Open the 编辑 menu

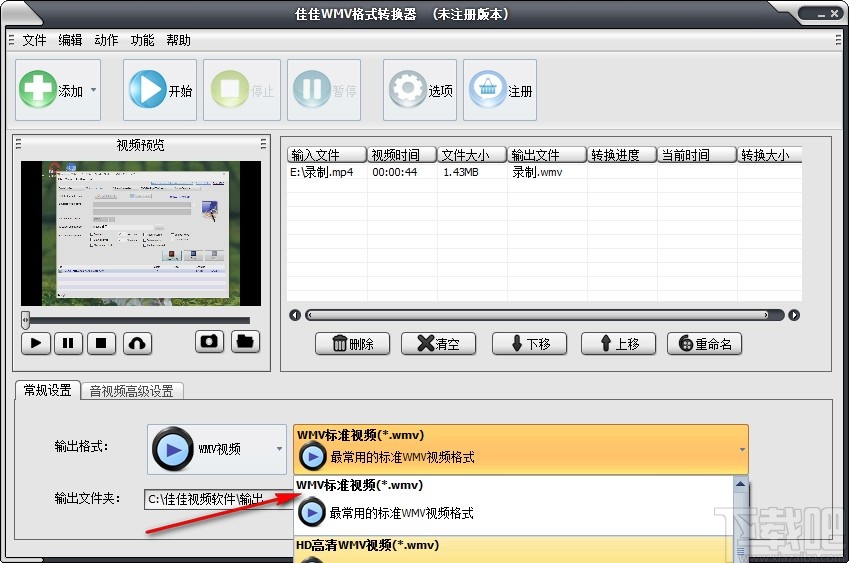pos(70,40)
